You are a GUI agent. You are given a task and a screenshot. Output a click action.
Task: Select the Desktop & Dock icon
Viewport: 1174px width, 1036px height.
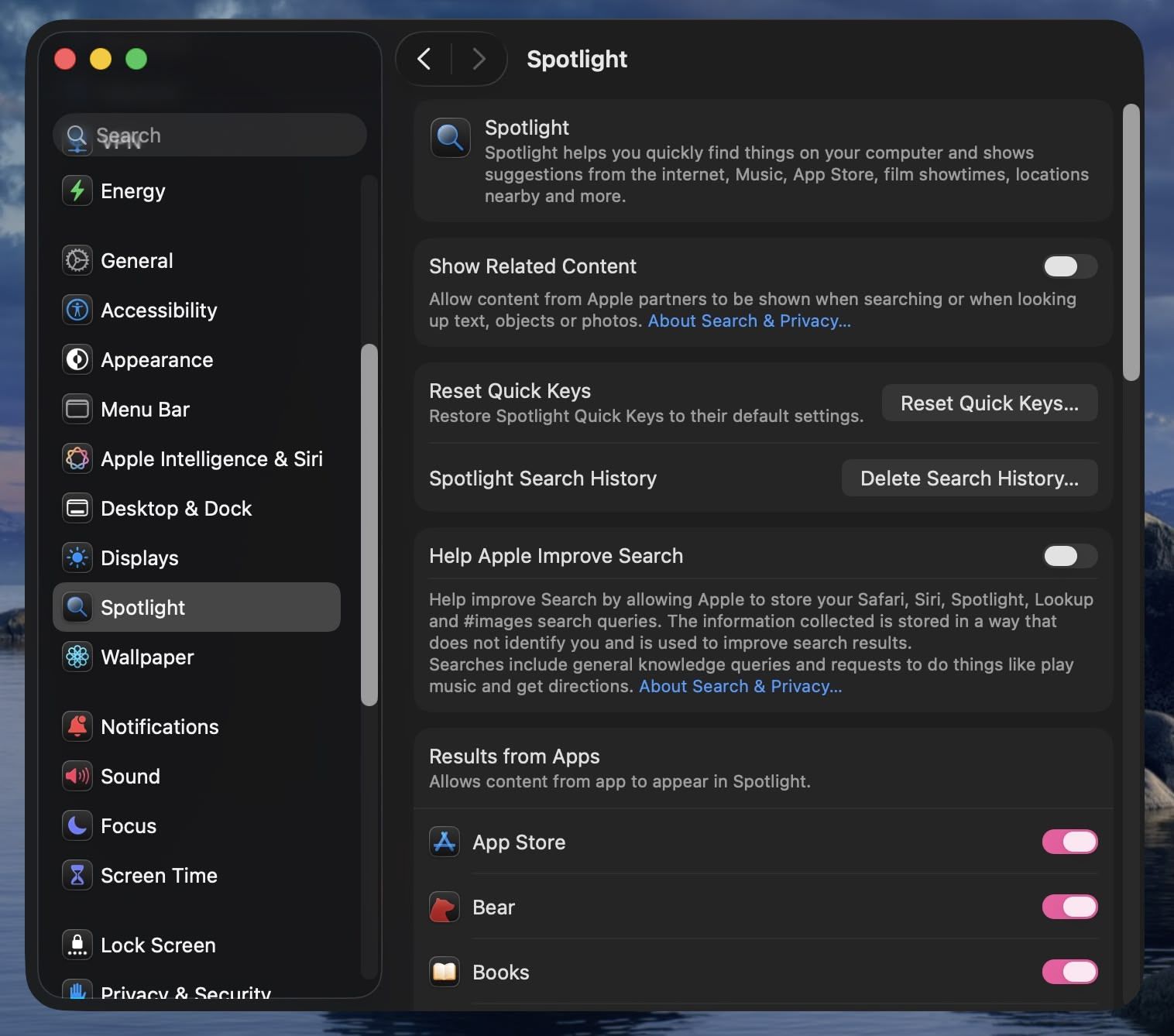[x=77, y=508]
